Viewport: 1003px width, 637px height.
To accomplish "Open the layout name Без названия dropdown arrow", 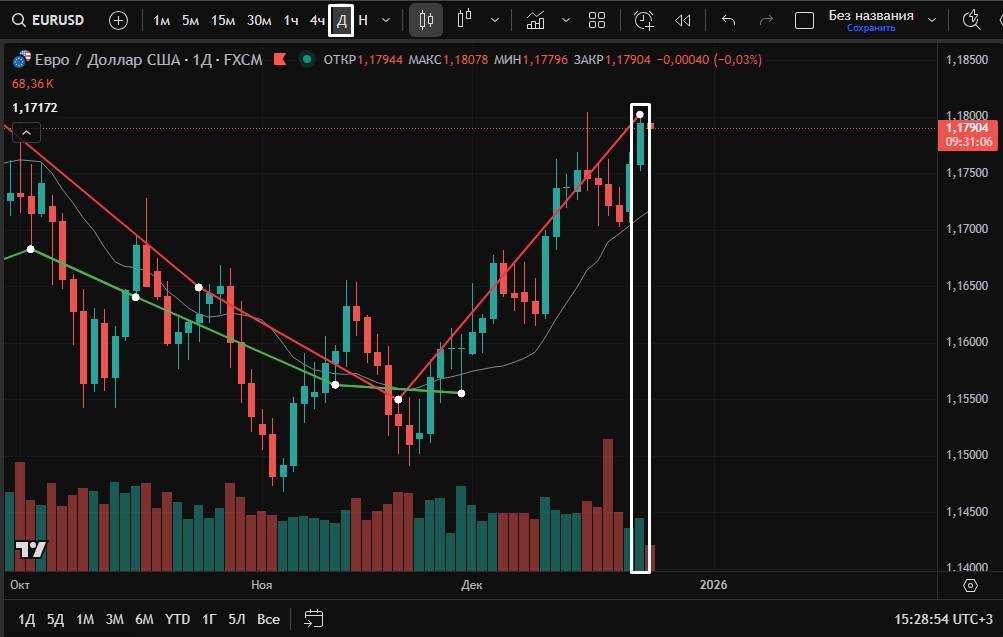I will click(932, 20).
